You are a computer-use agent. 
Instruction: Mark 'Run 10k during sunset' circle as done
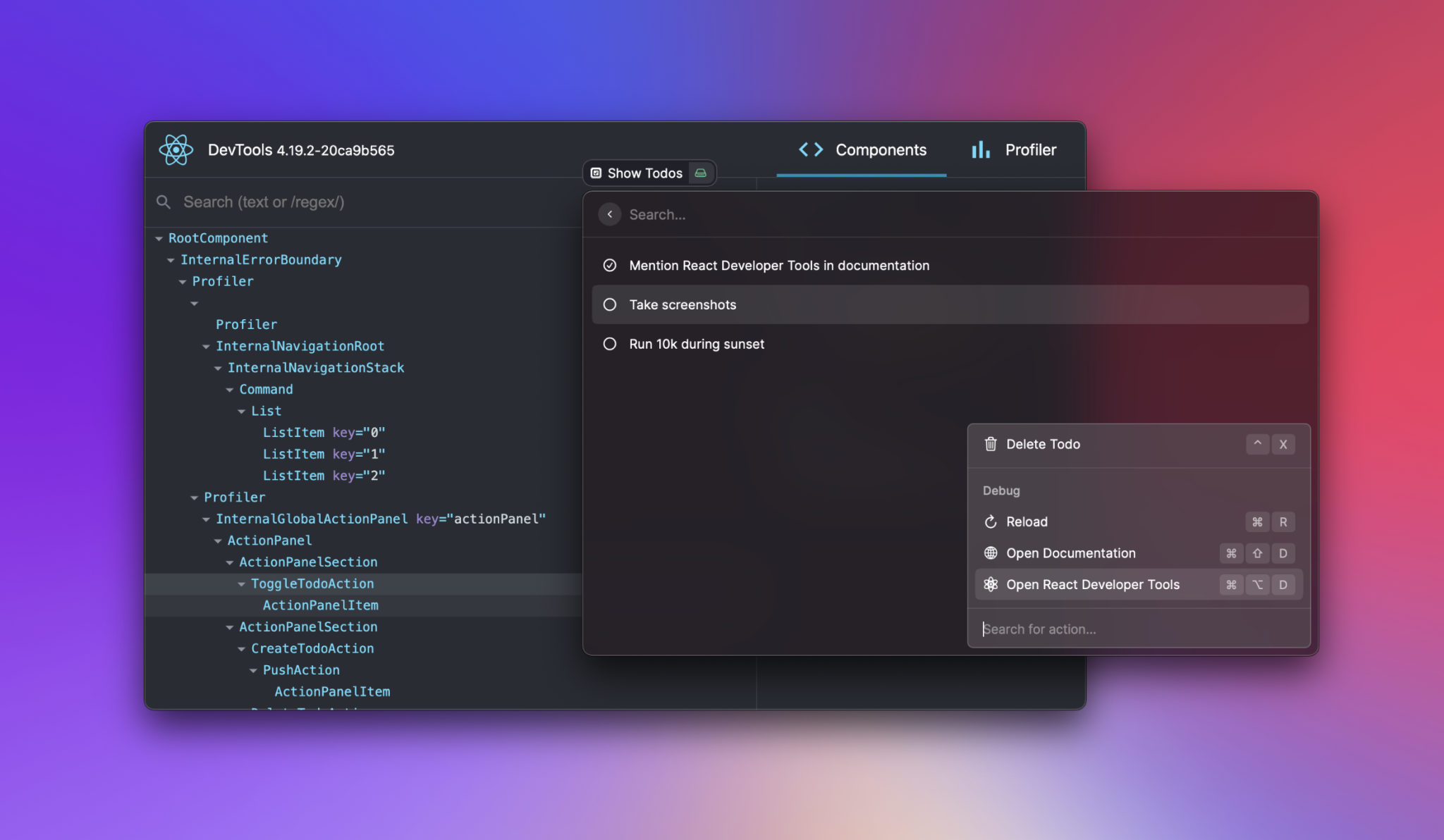pos(610,344)
